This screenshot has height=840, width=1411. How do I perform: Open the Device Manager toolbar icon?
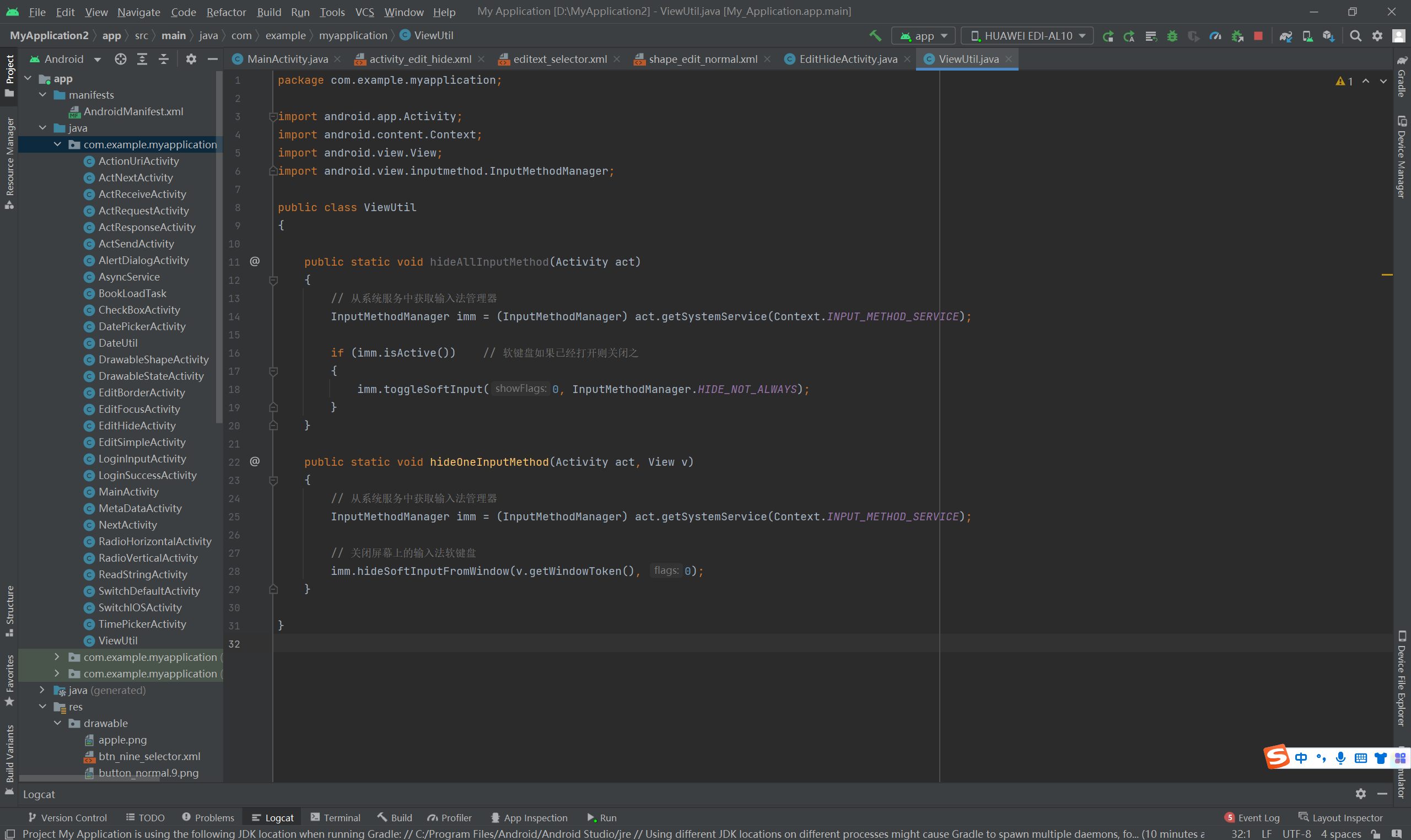click(1307, 36)
